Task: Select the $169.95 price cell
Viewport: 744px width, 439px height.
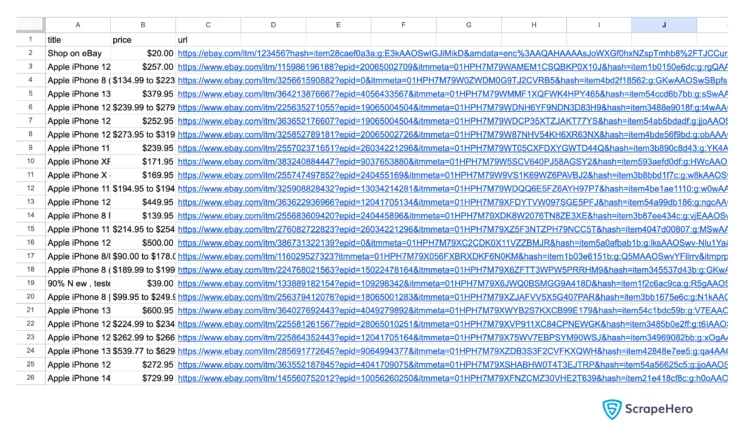Action: 143,175
